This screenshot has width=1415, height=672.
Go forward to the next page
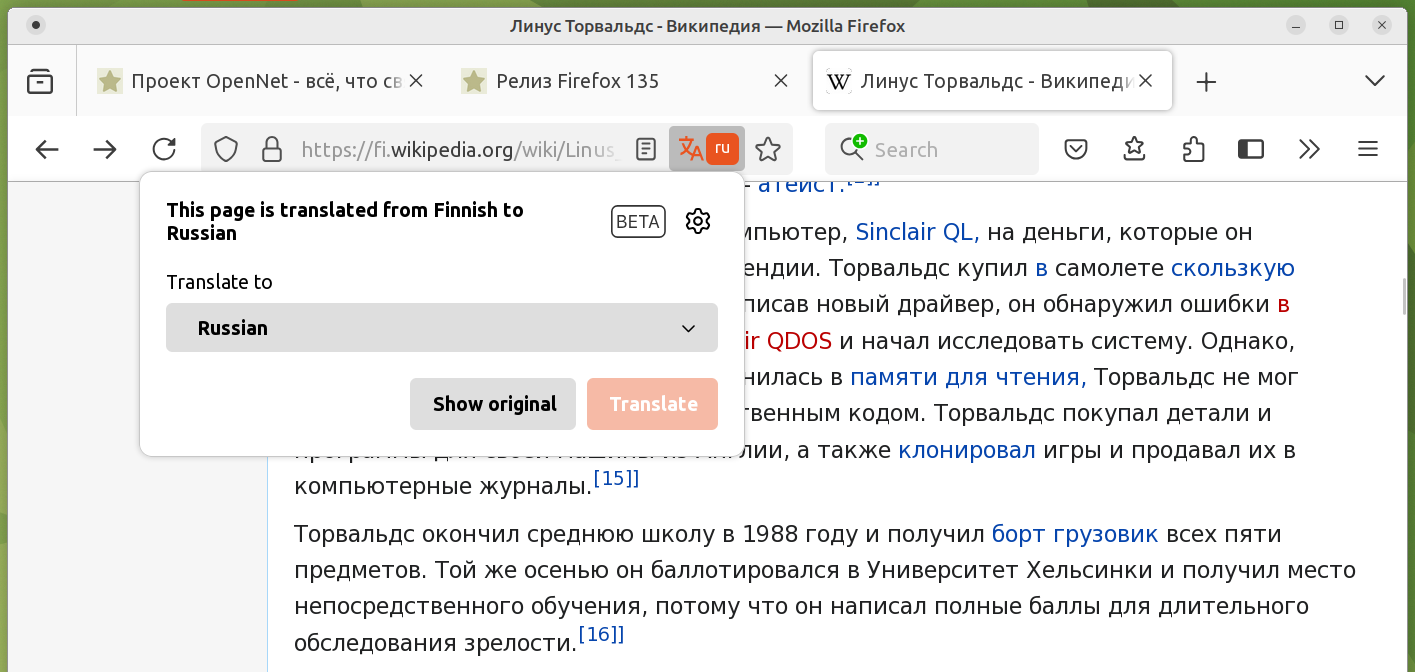105,150
